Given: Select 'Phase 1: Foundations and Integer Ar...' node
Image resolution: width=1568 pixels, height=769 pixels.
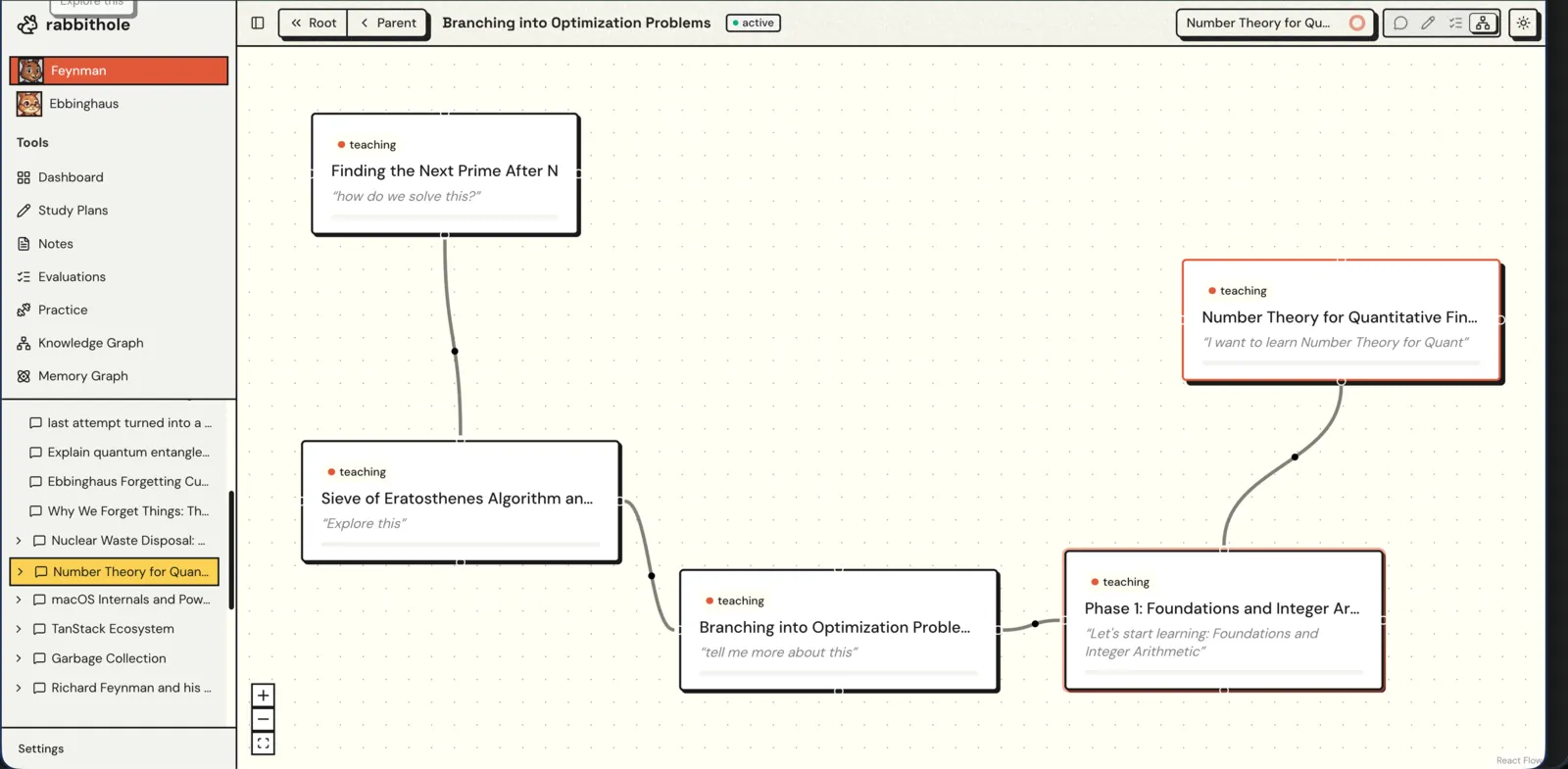Looking at the screenshot, I should [x=1224, y=620].
